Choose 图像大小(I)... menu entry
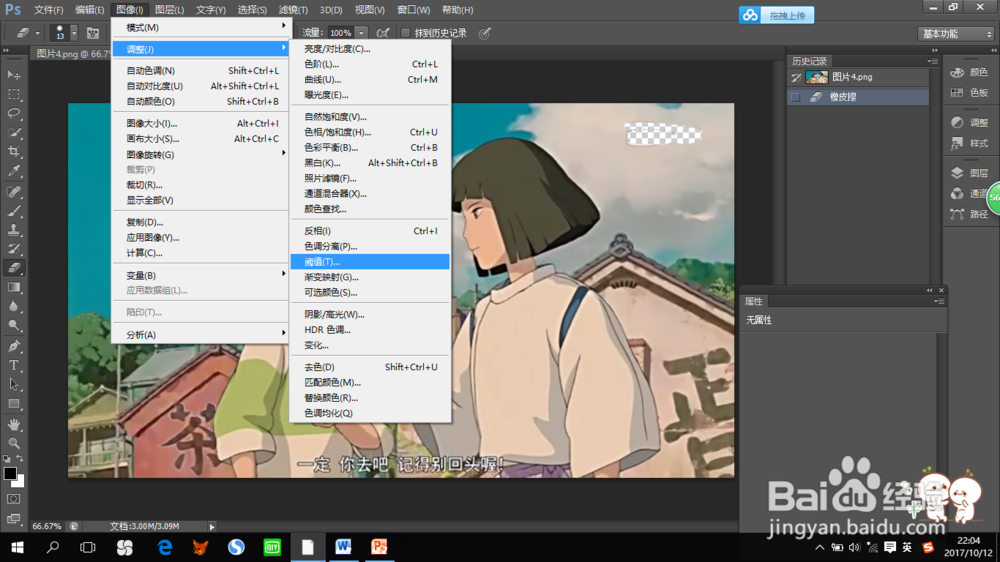 [x=201, y=123]
